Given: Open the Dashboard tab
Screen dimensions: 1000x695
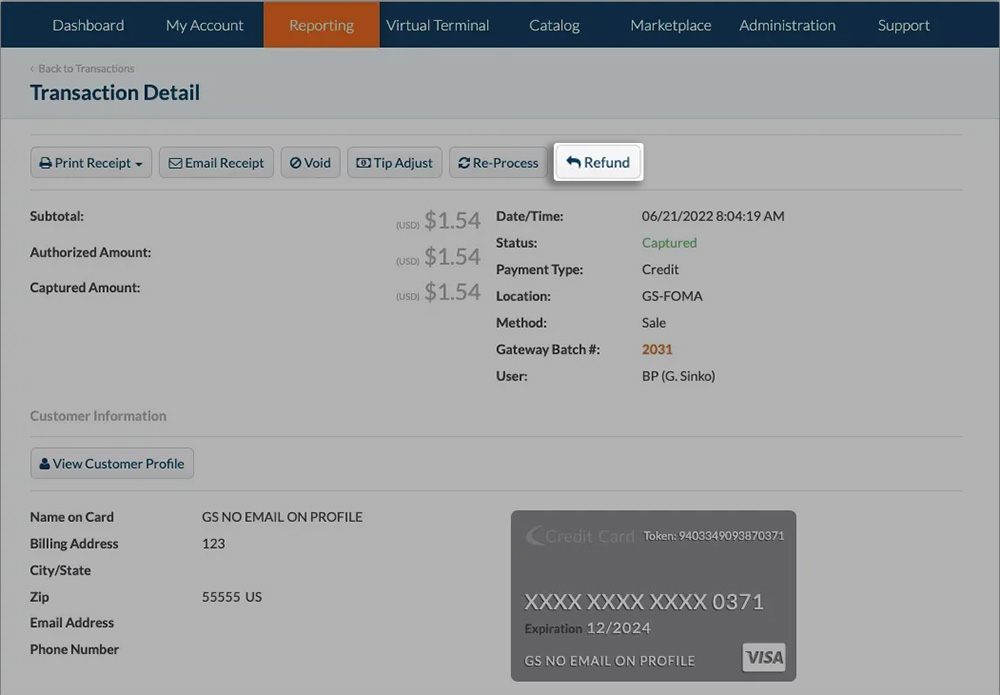Looking at the screenshot, I should pyautogui.click(x=88, y=25).
